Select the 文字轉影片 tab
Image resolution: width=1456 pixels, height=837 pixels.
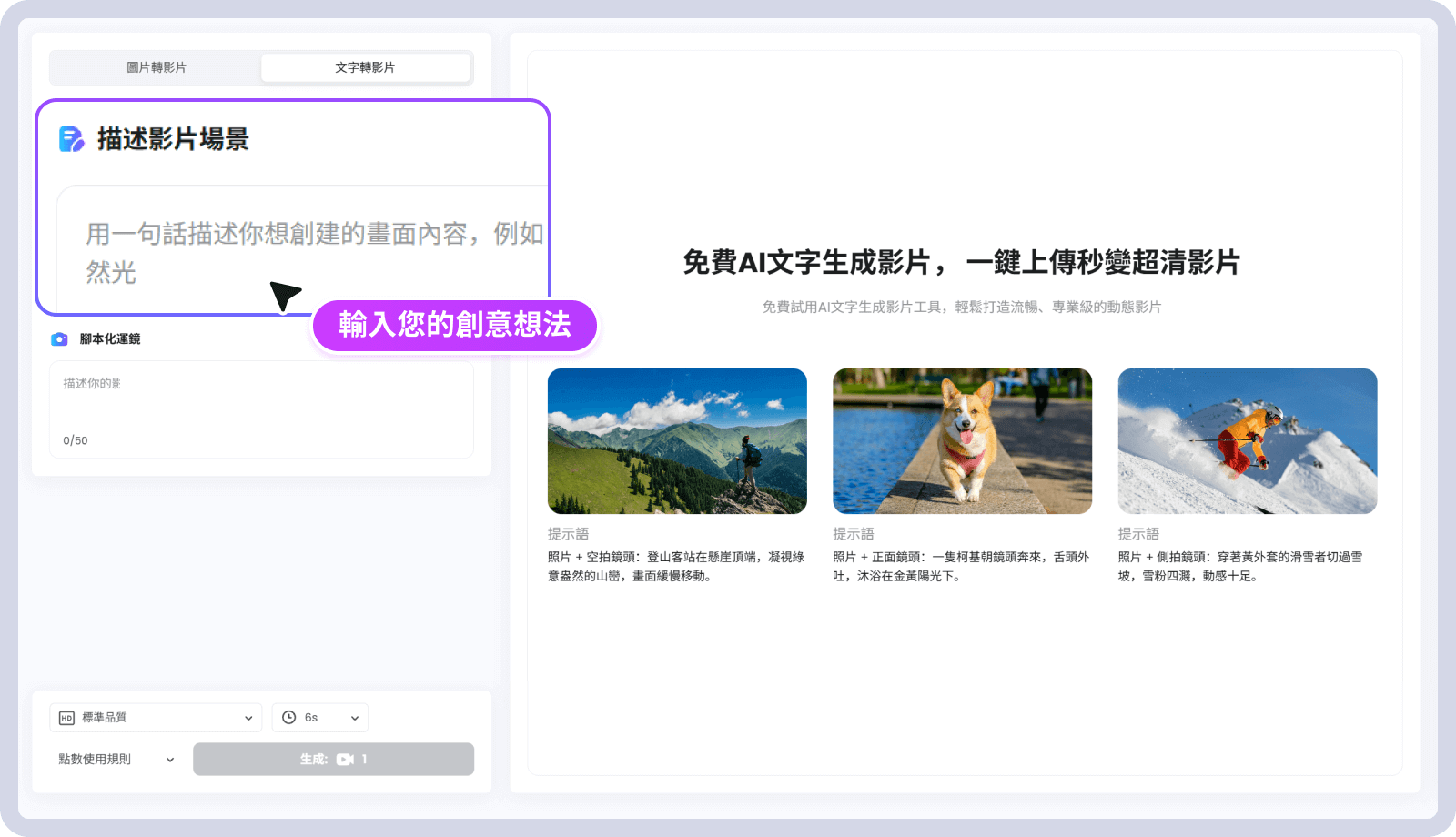pos(365,67)
